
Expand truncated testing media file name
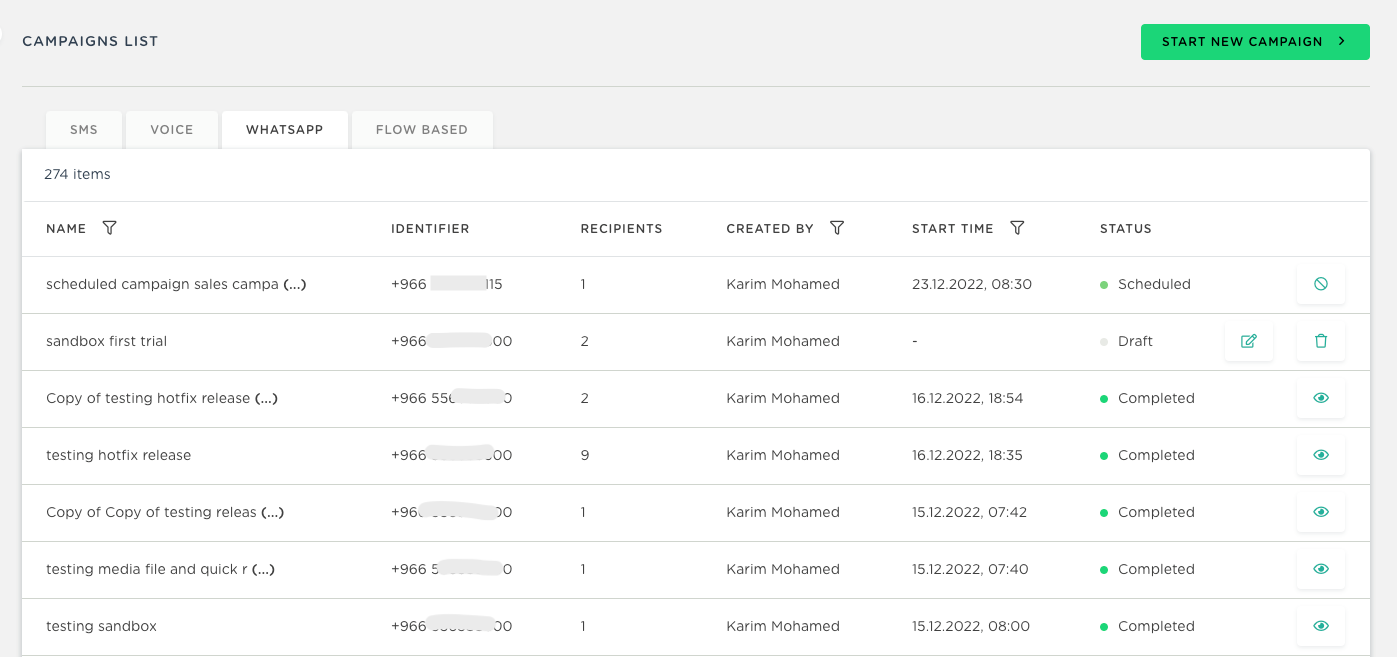(x=263, y=569)
